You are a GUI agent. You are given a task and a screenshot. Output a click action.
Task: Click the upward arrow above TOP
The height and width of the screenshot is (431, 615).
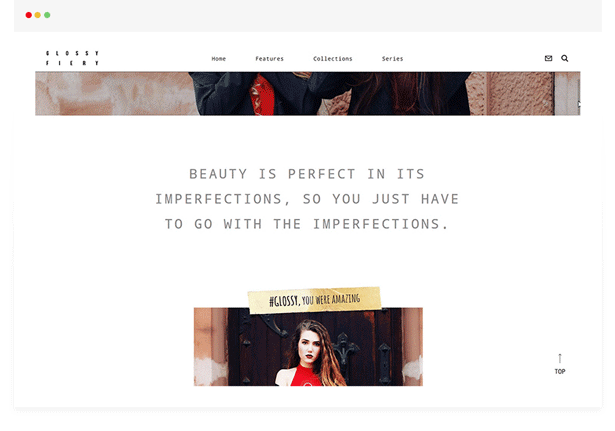tap(560, 358)
